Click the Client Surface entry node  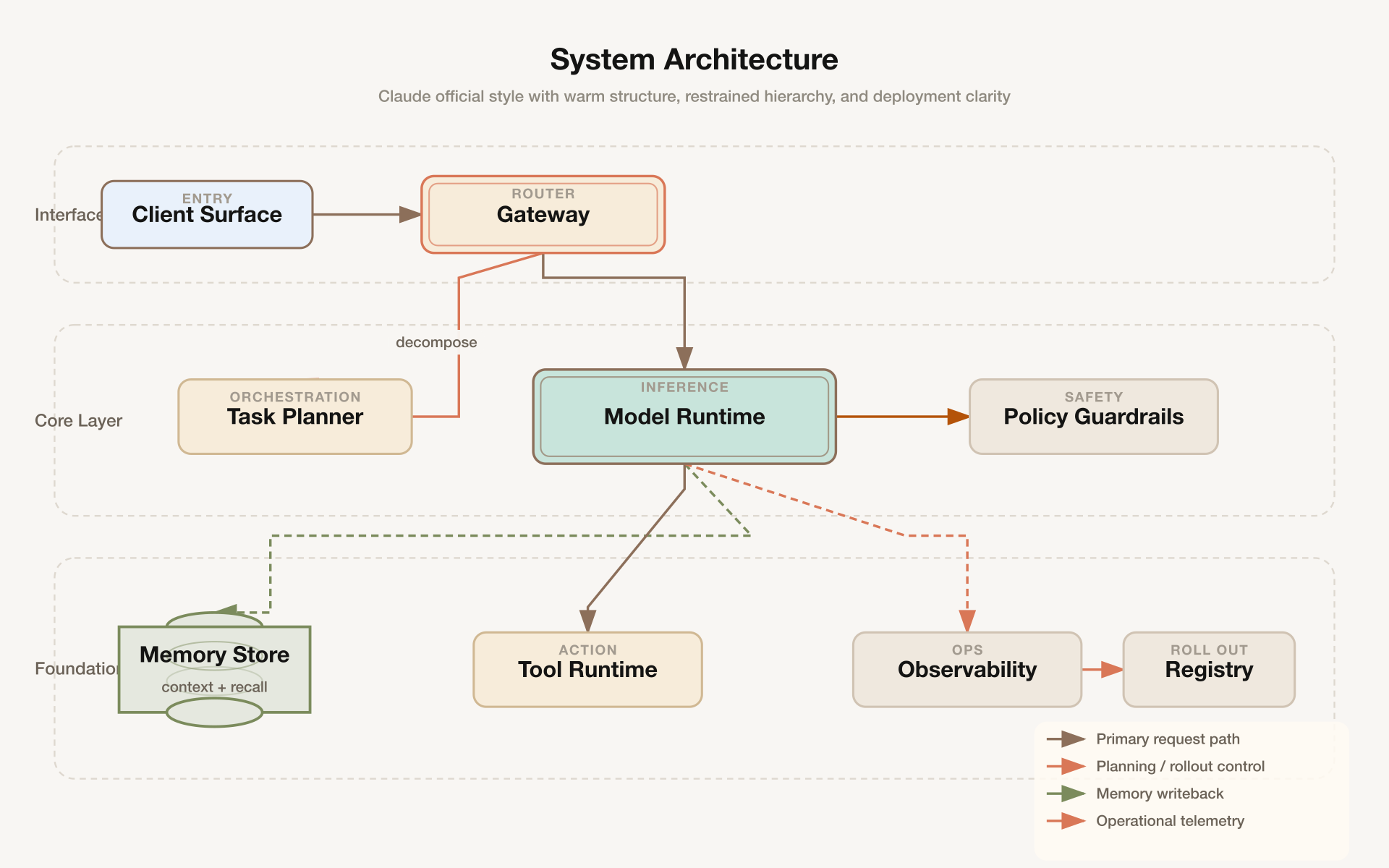click(x=207, y=215)
